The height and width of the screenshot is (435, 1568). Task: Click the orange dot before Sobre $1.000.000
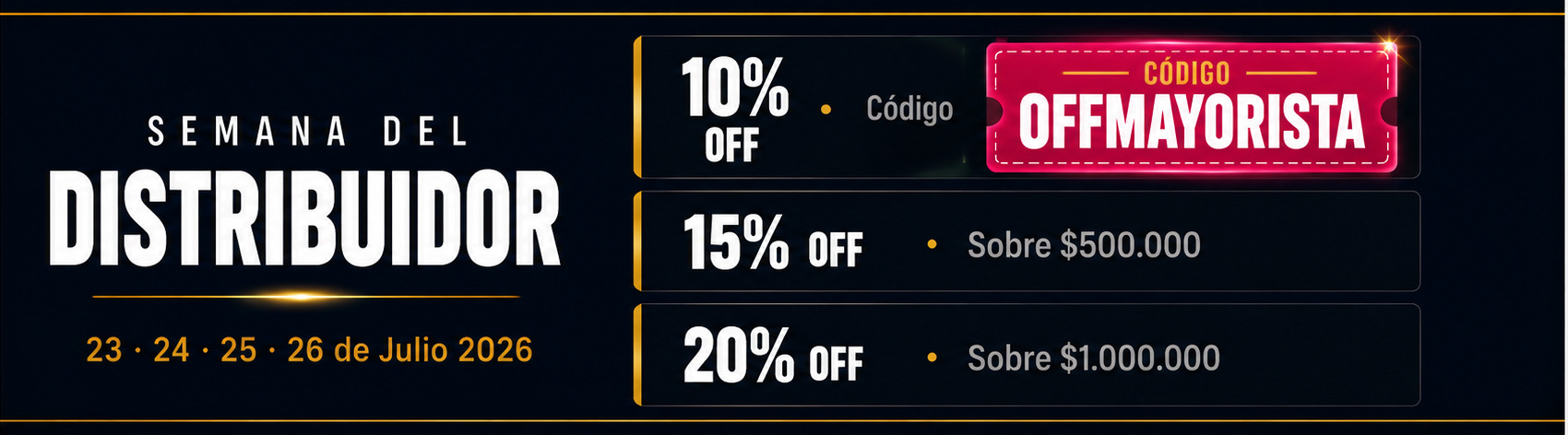click(932, 357)
